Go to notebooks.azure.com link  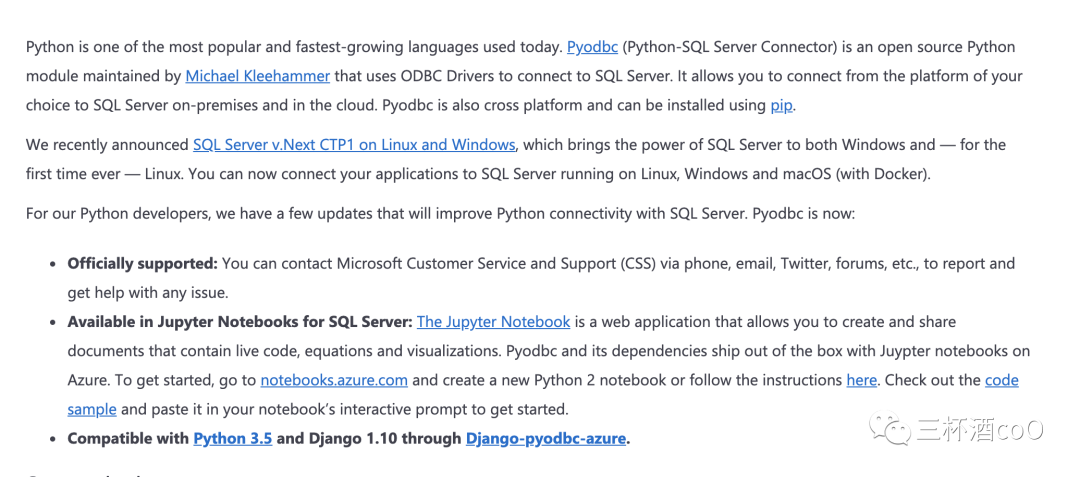[x=334, y=380]
